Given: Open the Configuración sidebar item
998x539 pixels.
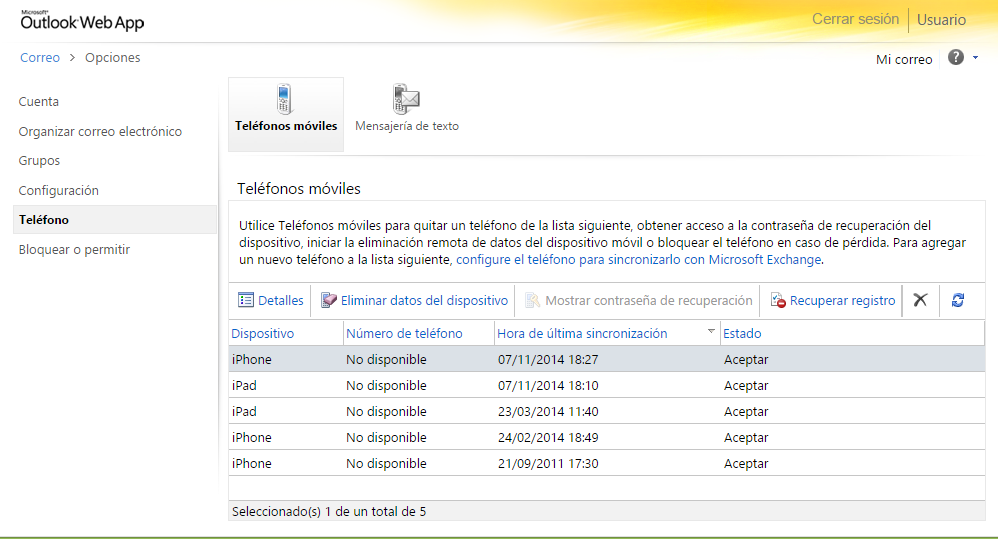Looking at the screenshot, I should [x=59, y=190].
